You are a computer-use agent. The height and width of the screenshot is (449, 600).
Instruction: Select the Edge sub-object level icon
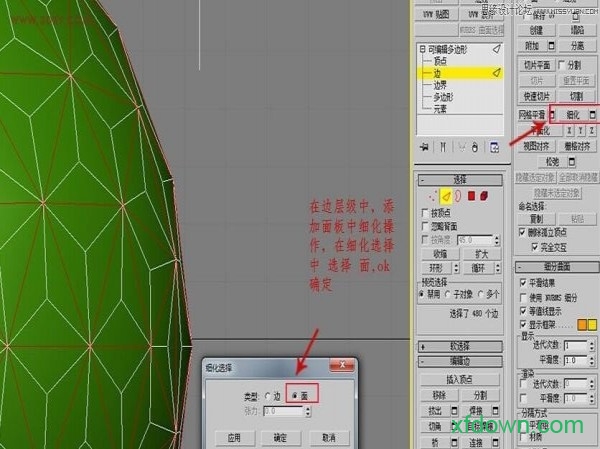447,196
